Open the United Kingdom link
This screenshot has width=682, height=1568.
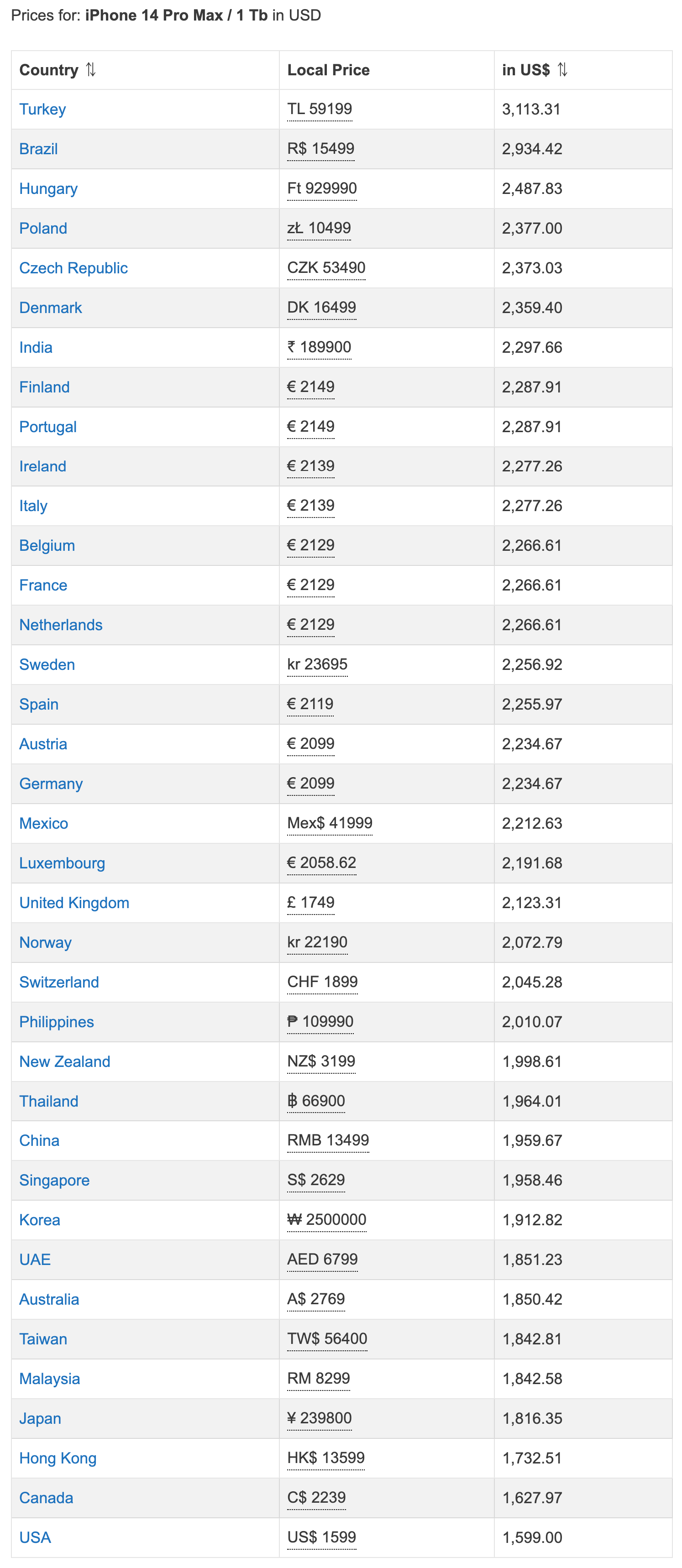point(74,903)
